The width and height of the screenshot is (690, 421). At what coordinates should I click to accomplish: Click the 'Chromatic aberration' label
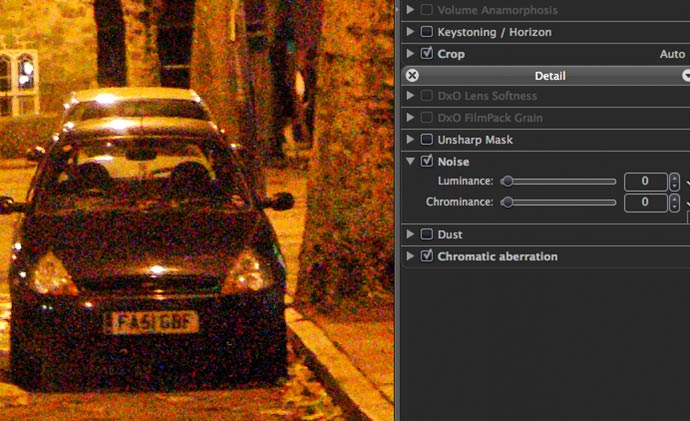point(497,256)
